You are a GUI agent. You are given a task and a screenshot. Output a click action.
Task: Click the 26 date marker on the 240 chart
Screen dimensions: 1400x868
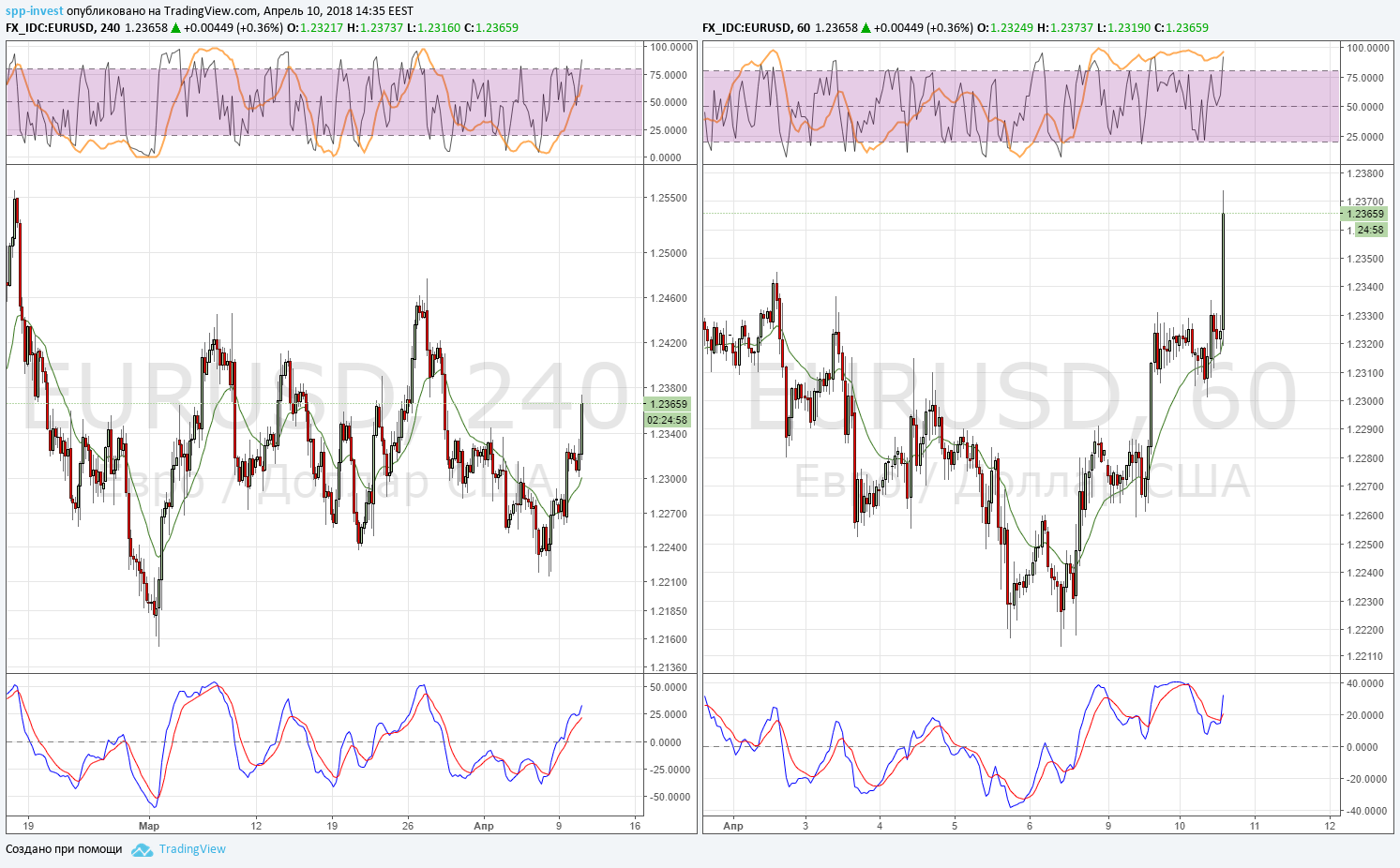(408, 826)
